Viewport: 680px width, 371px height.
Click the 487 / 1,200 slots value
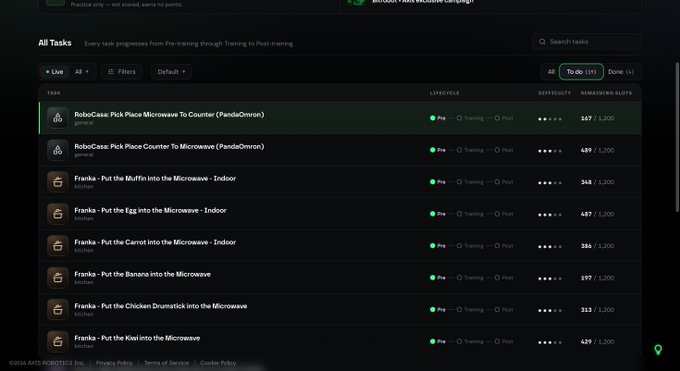597,214
